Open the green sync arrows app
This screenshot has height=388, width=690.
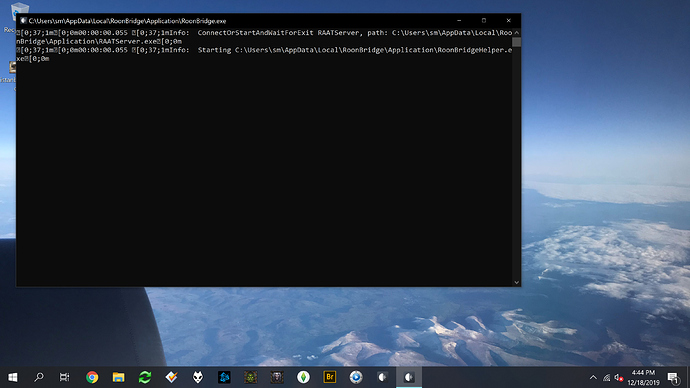tap(145, 377)
